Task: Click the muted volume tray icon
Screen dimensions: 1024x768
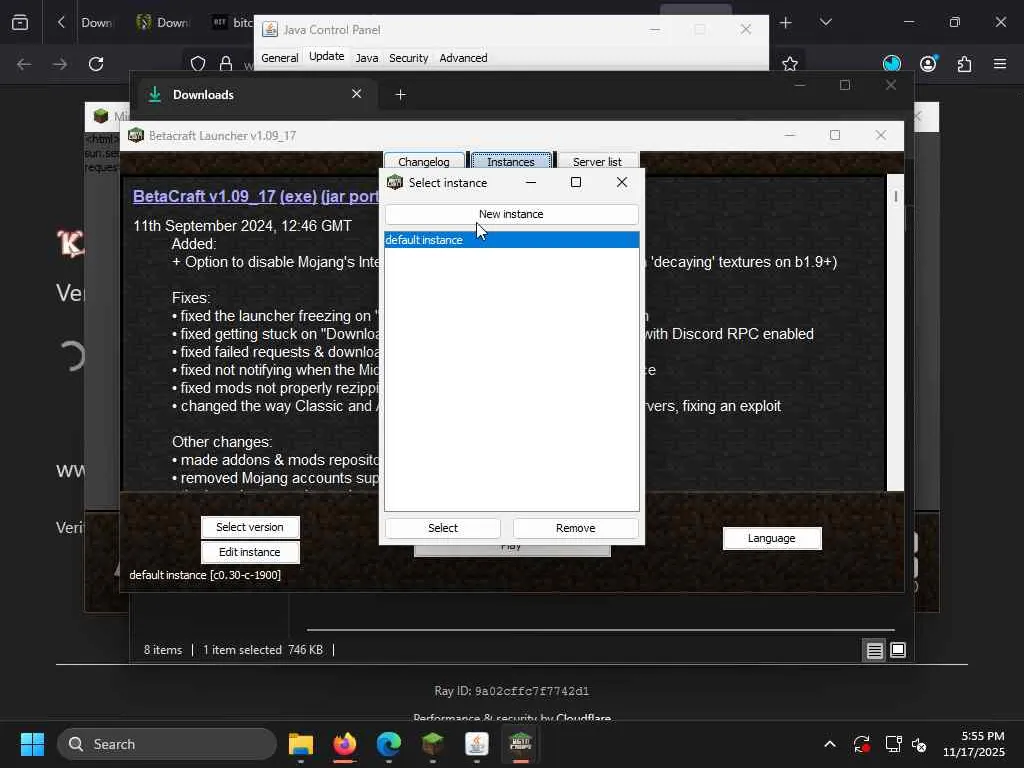Action: click(x=919, y=744)
